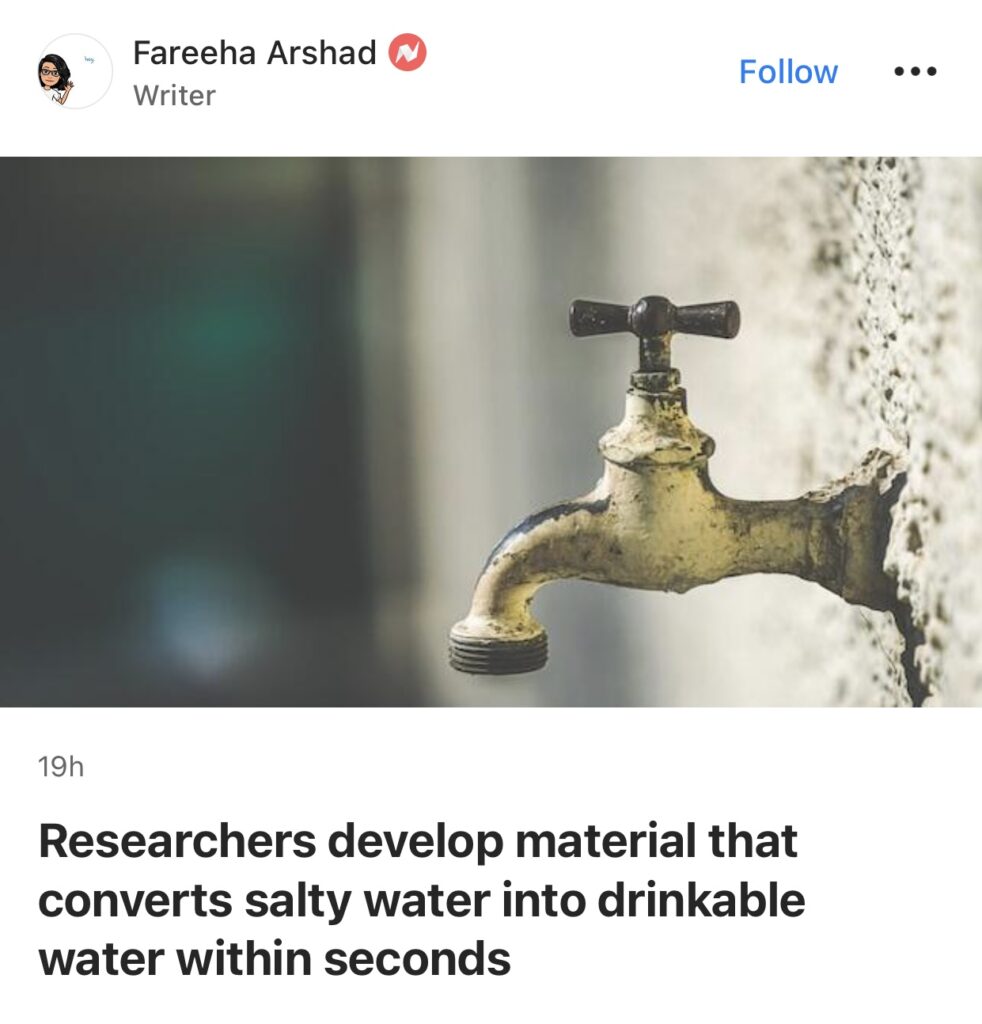Image resolution: width=982 pixels, height=1024 pixels.
Task: Click the surname "Arshad" in the author name
Action: 322,52
